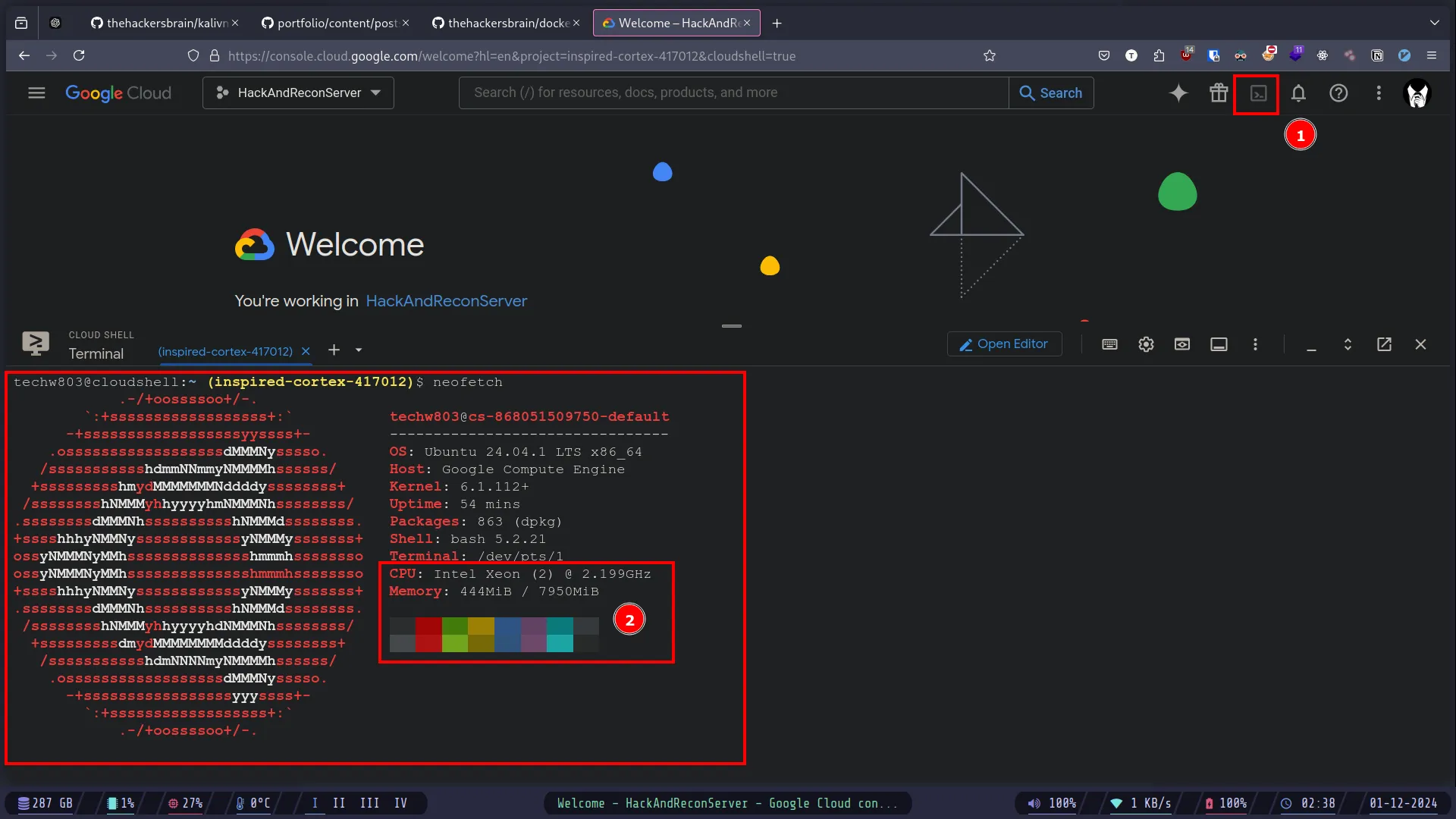Activate Cloud Shell icon in top bar
The image size is (1456, 819).
1258,93
